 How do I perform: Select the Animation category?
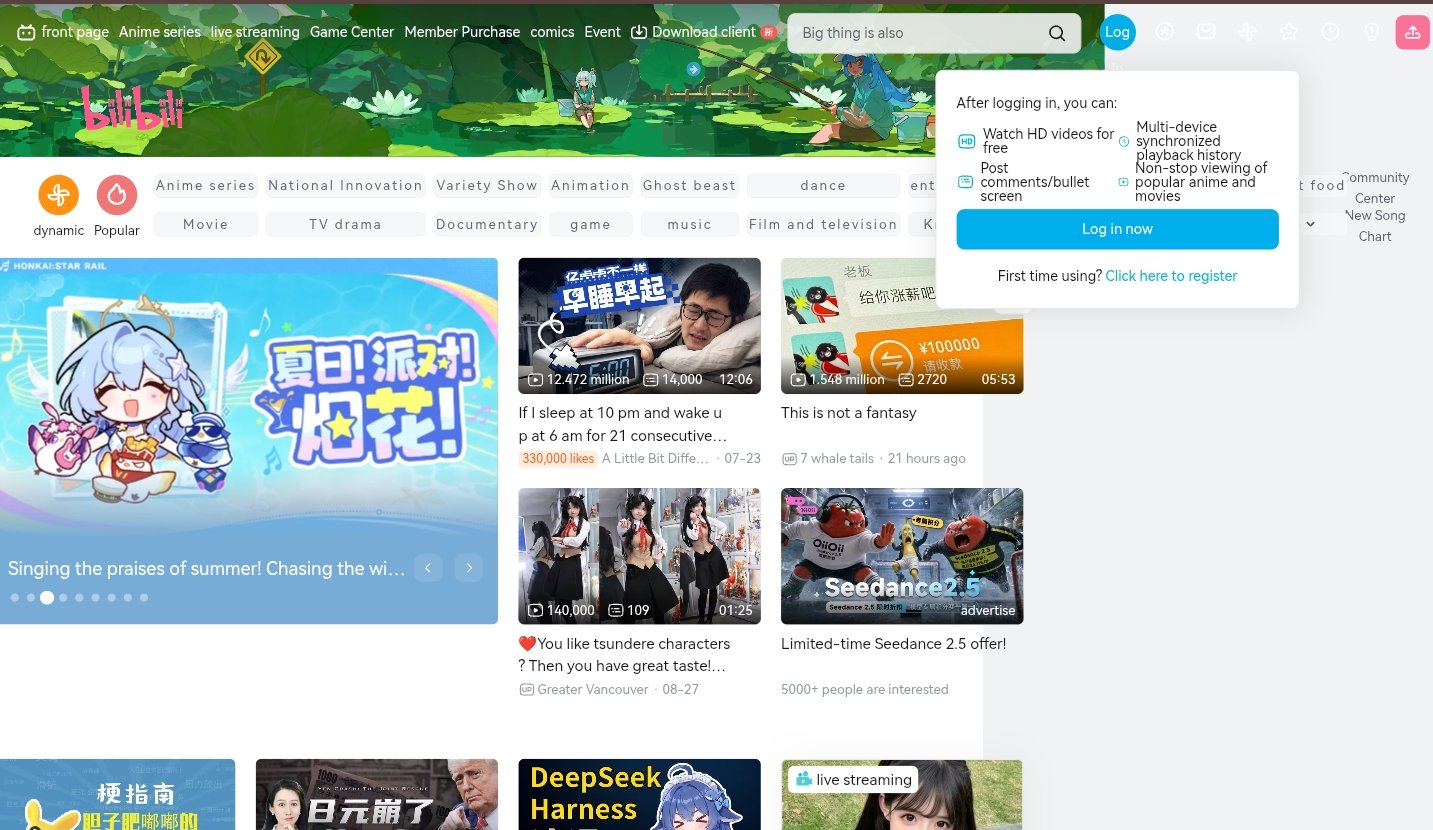click(590, 185)
